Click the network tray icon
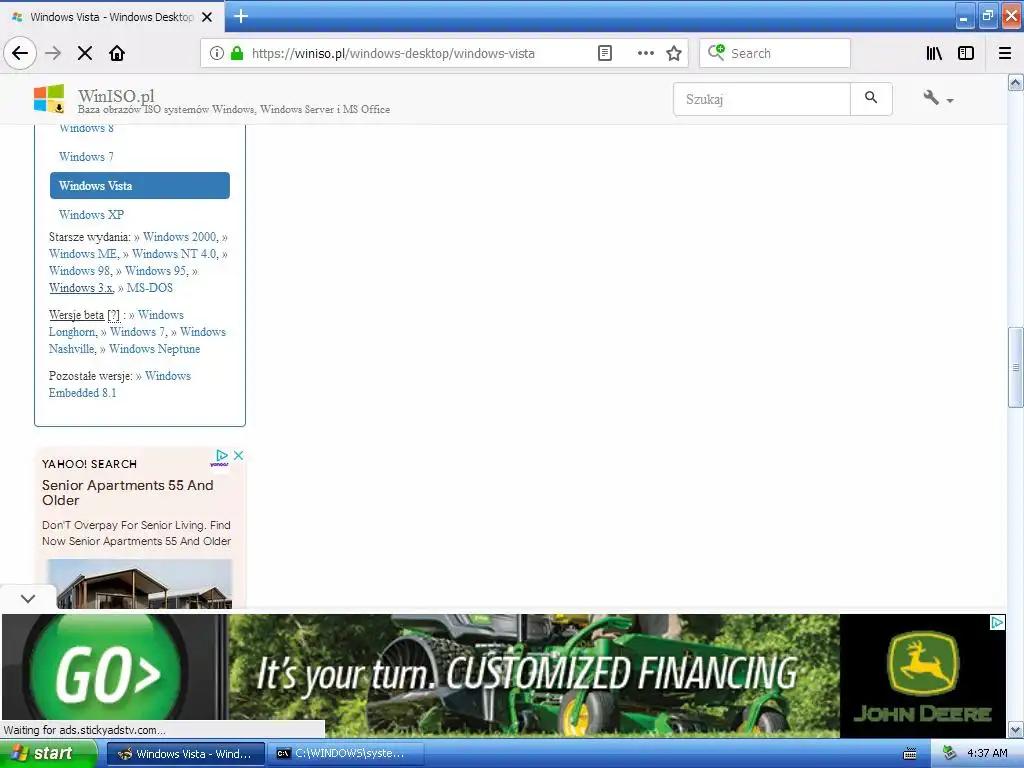The height and width of the screenshot is (768, 1024). pyautogui.click(x=949, y=753)
